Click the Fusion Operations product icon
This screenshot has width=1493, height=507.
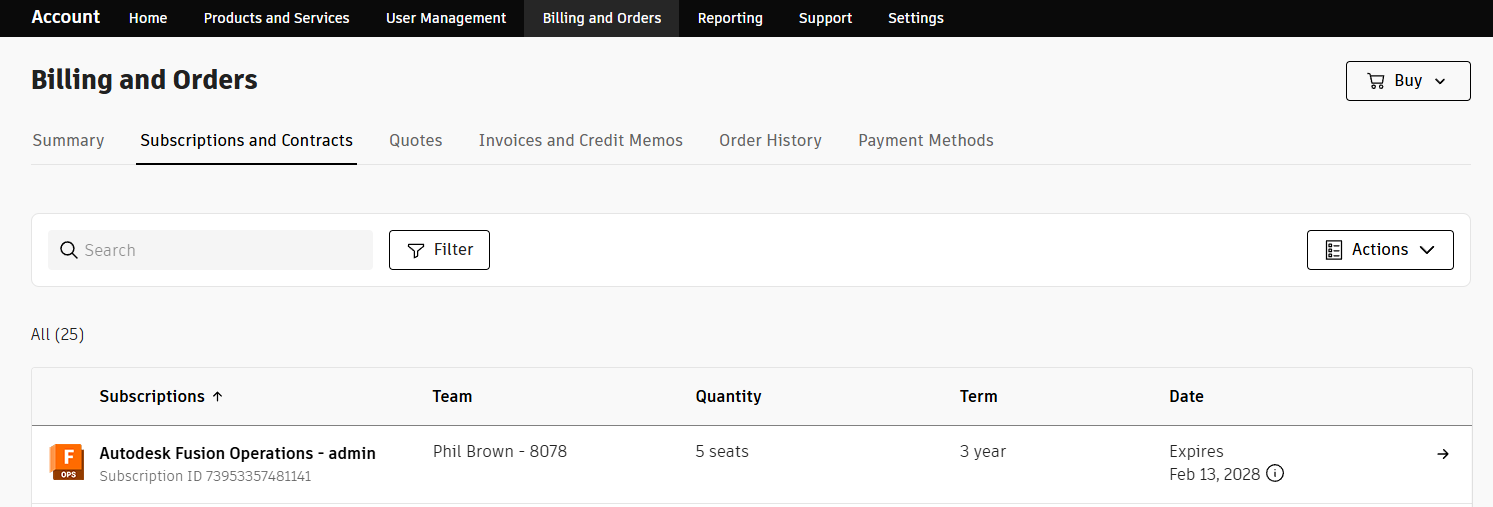pos(67,463)
